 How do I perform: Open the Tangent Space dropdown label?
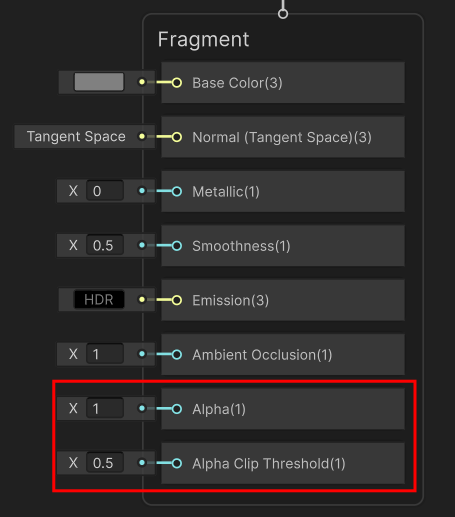[76, 136]
